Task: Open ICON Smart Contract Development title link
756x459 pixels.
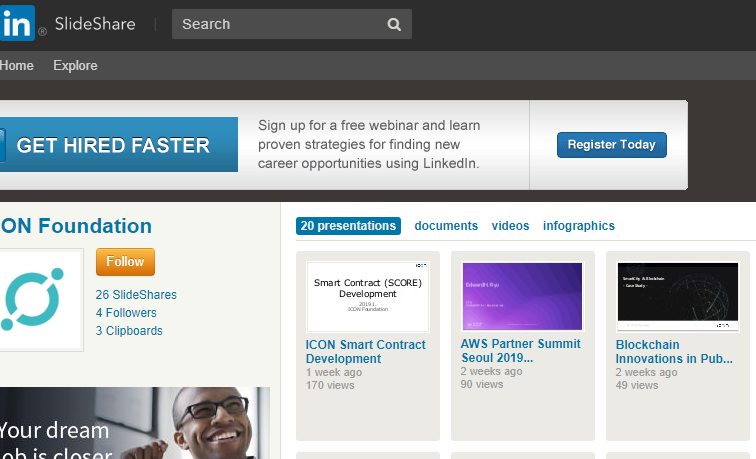Action: (x=365, y=351)
